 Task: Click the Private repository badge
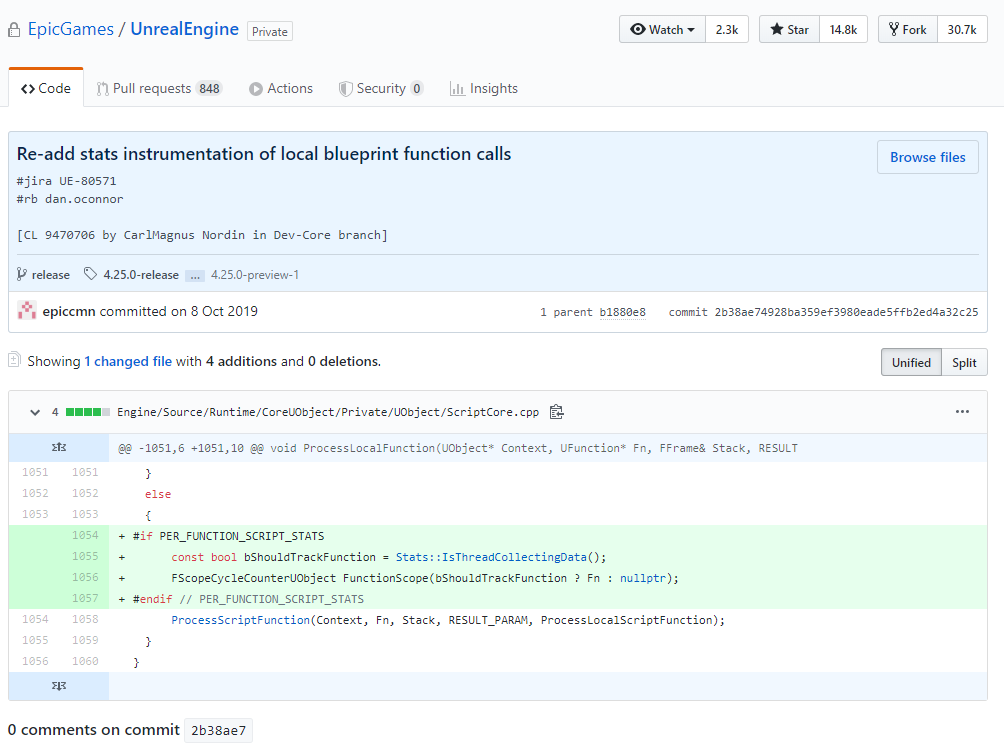[x=270, y=31]
